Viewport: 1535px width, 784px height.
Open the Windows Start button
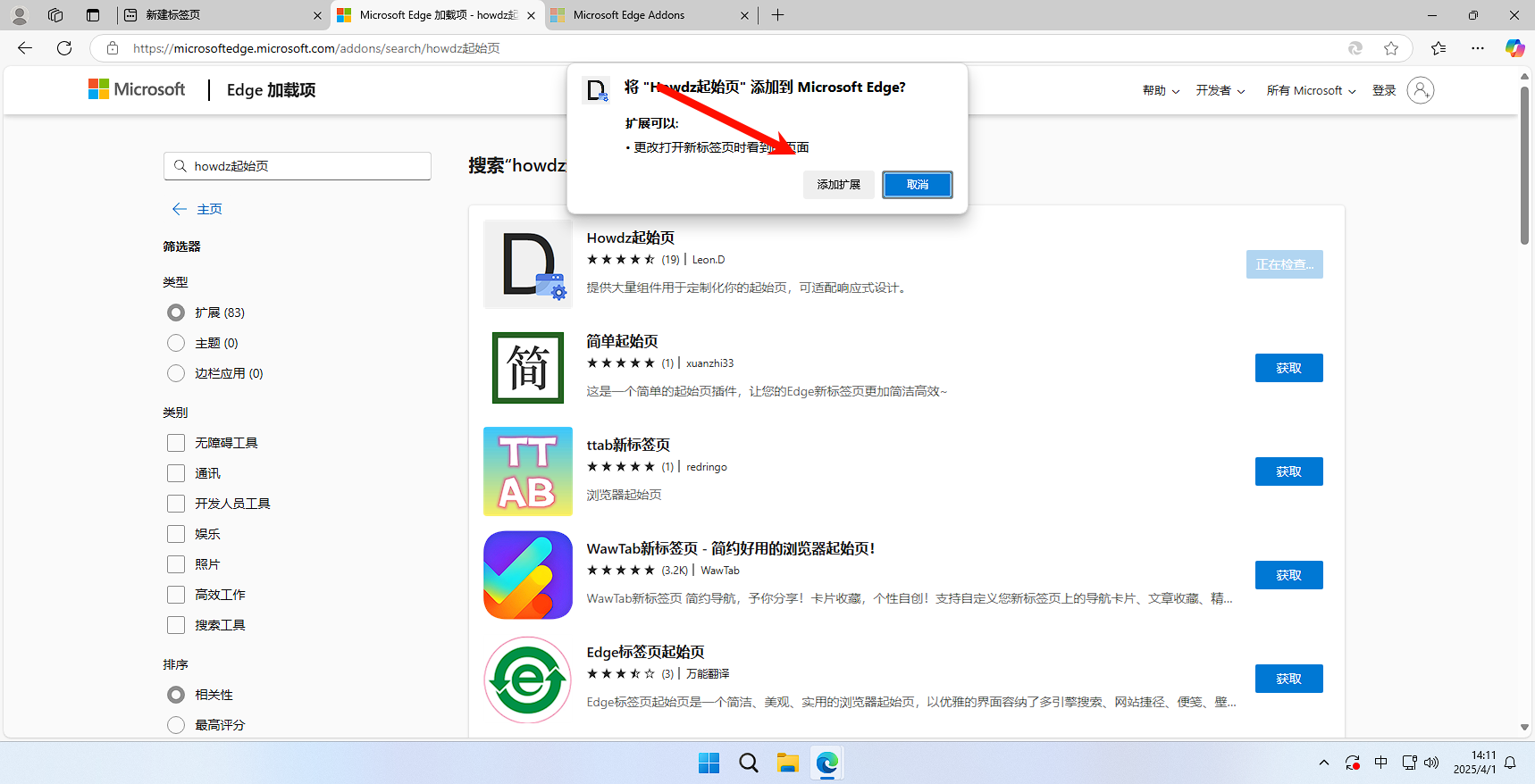click(709, 763)
